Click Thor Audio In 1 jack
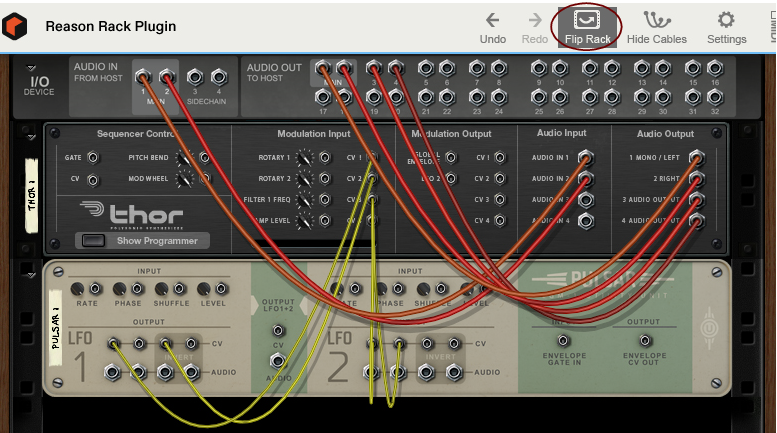This screenshot has width=777, height=433. click(585, 158)
